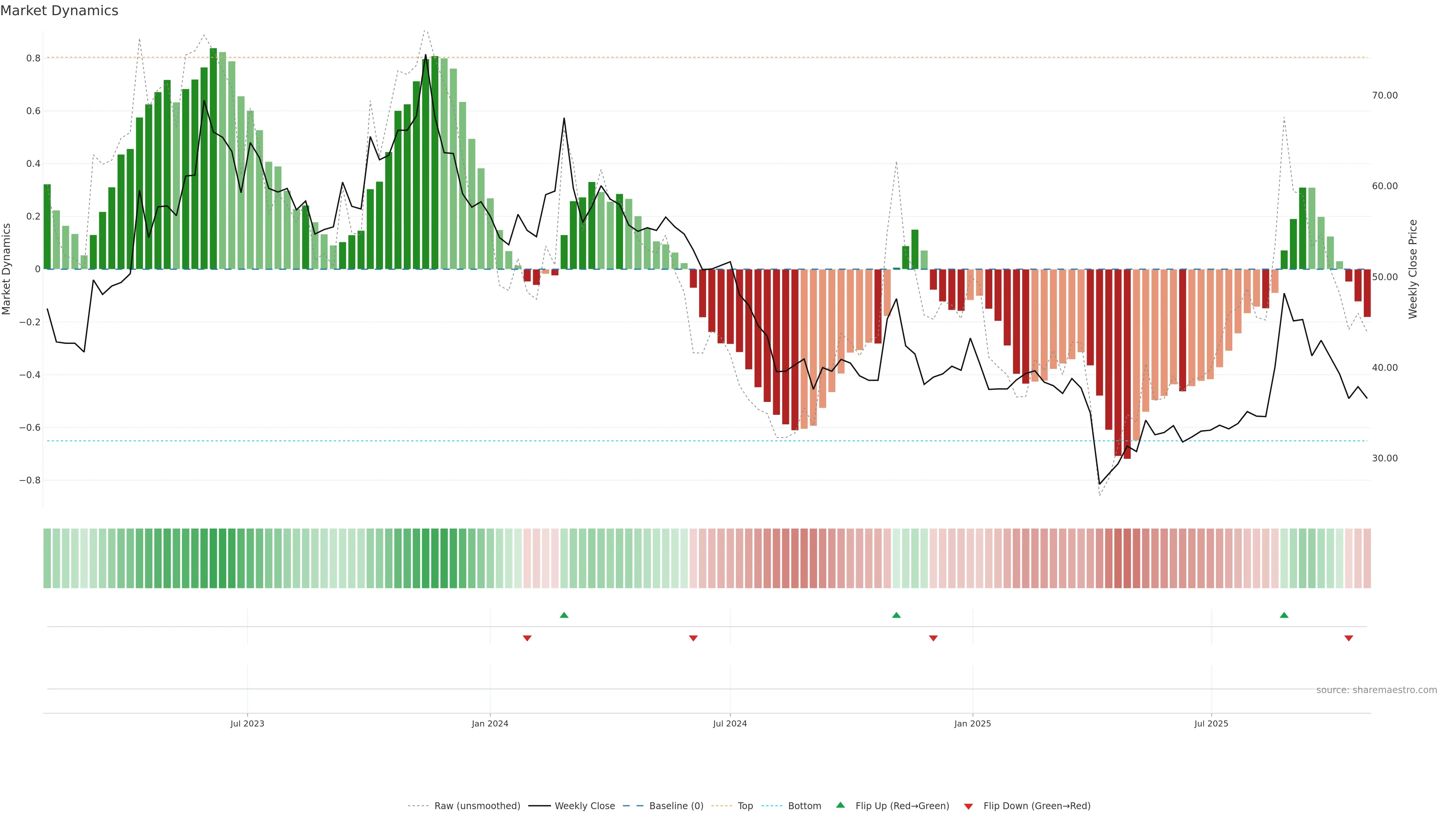This screenshot has width=1456, height=819.
Task: Click the Weekly Close Price axis title
Action: point(1412,269)
